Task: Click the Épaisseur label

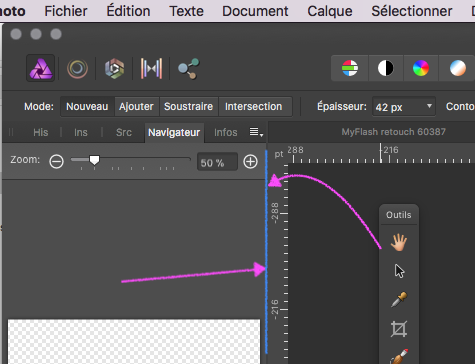Action: 341,107
